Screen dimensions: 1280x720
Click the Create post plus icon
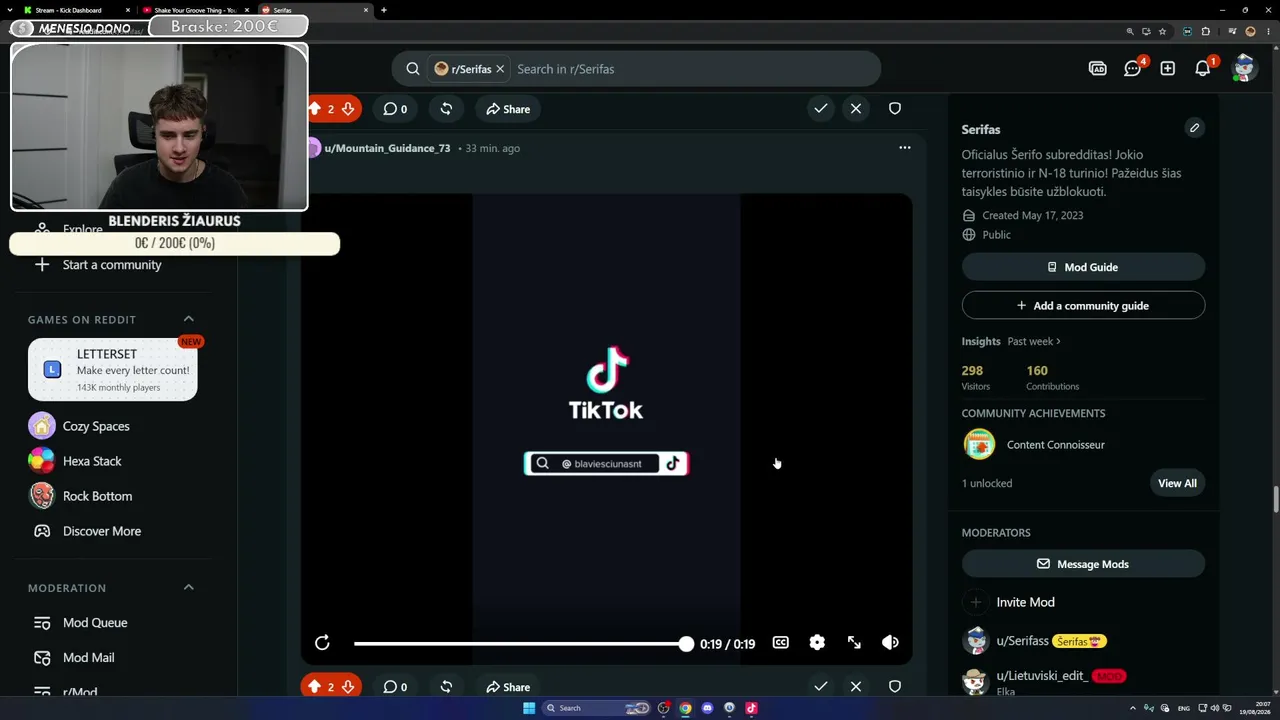1167,69
